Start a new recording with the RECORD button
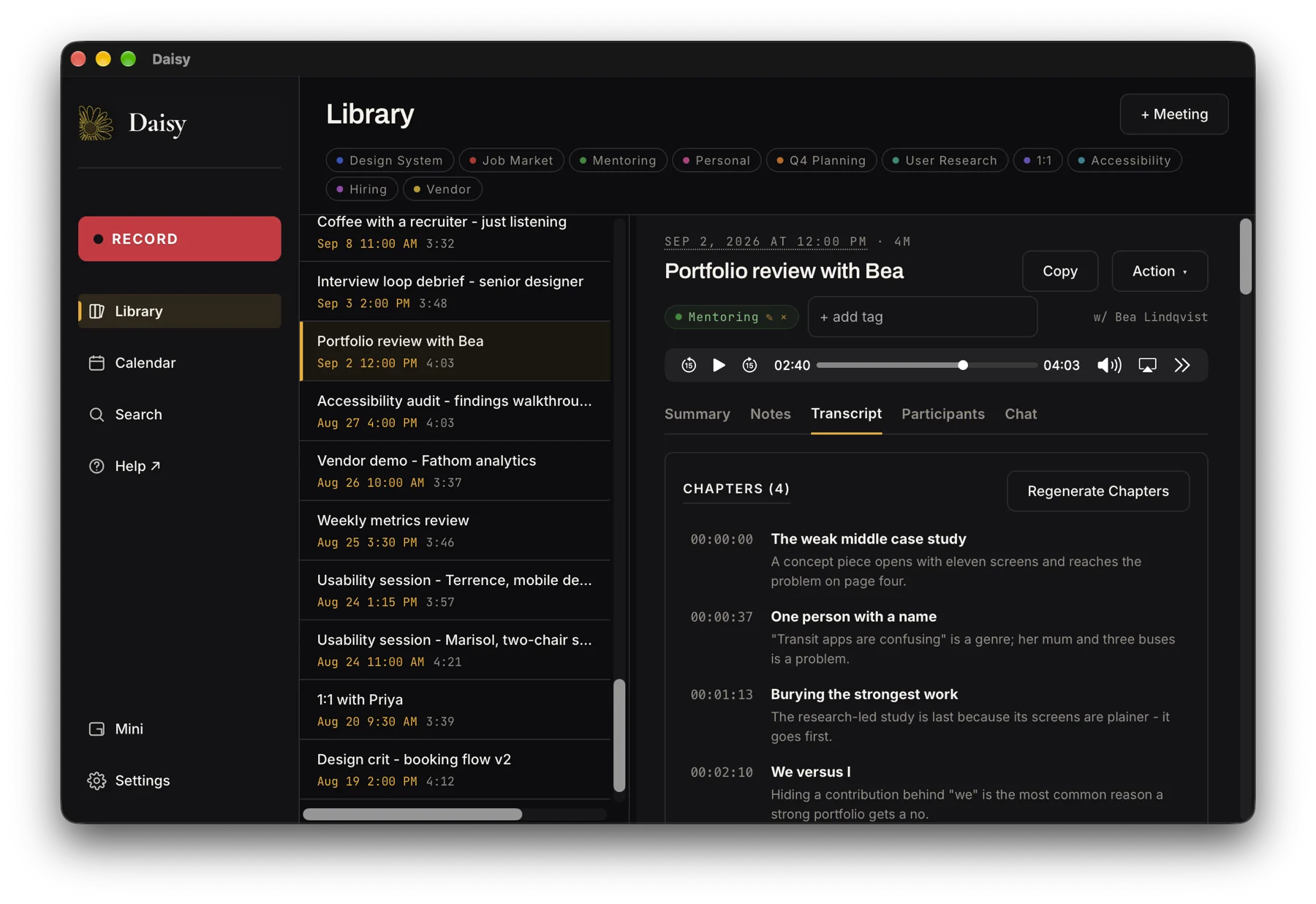Viewport: 1316px width, 904px height. (179, 238)
